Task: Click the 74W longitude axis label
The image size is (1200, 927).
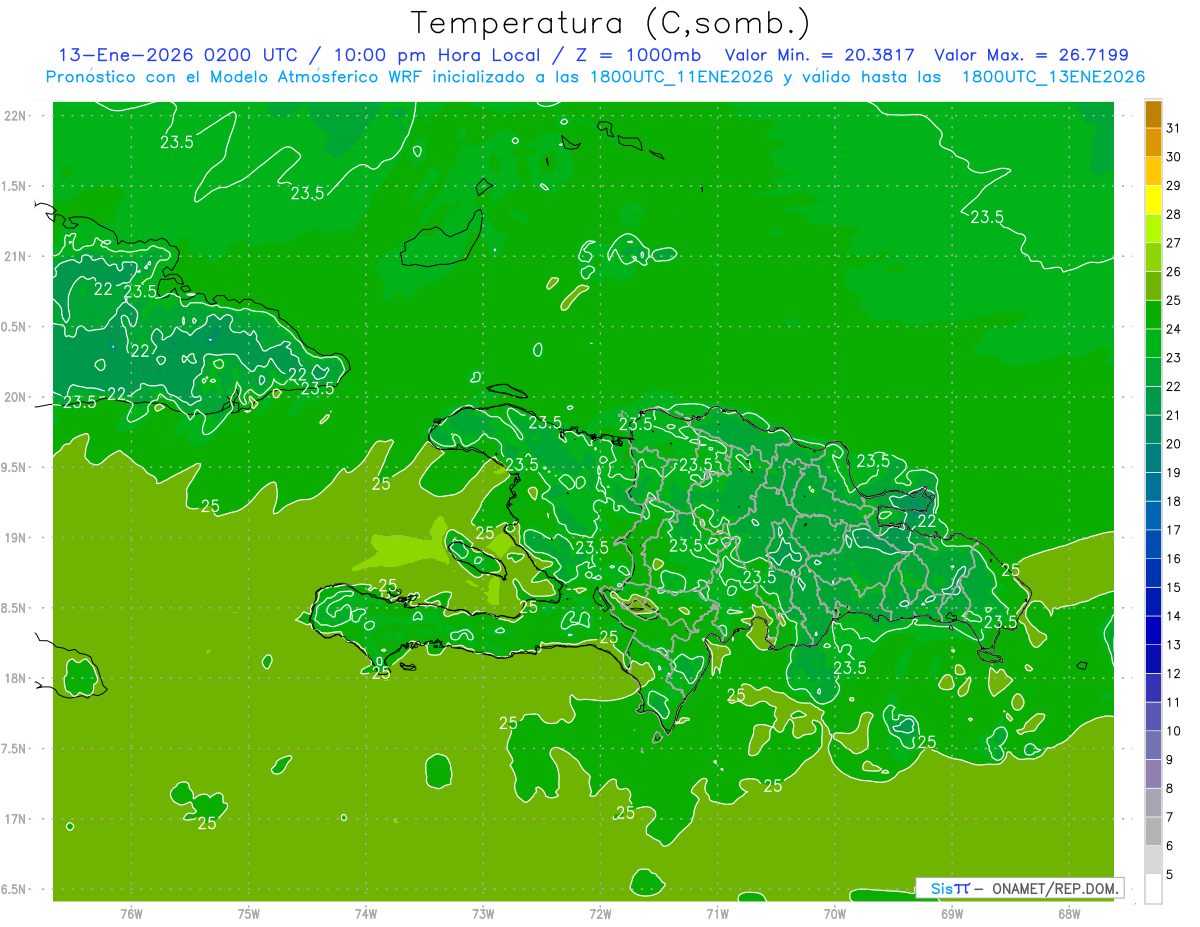Action: tap(365, 913)
